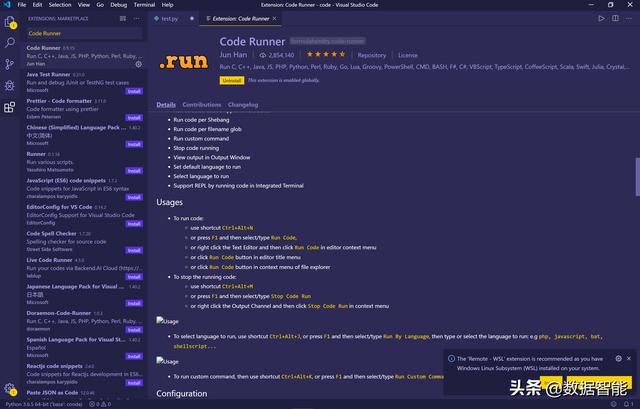Open the View menu
The height and width of the screenshot is (409, 640).
pyautogui.click(x=84, y=5)
